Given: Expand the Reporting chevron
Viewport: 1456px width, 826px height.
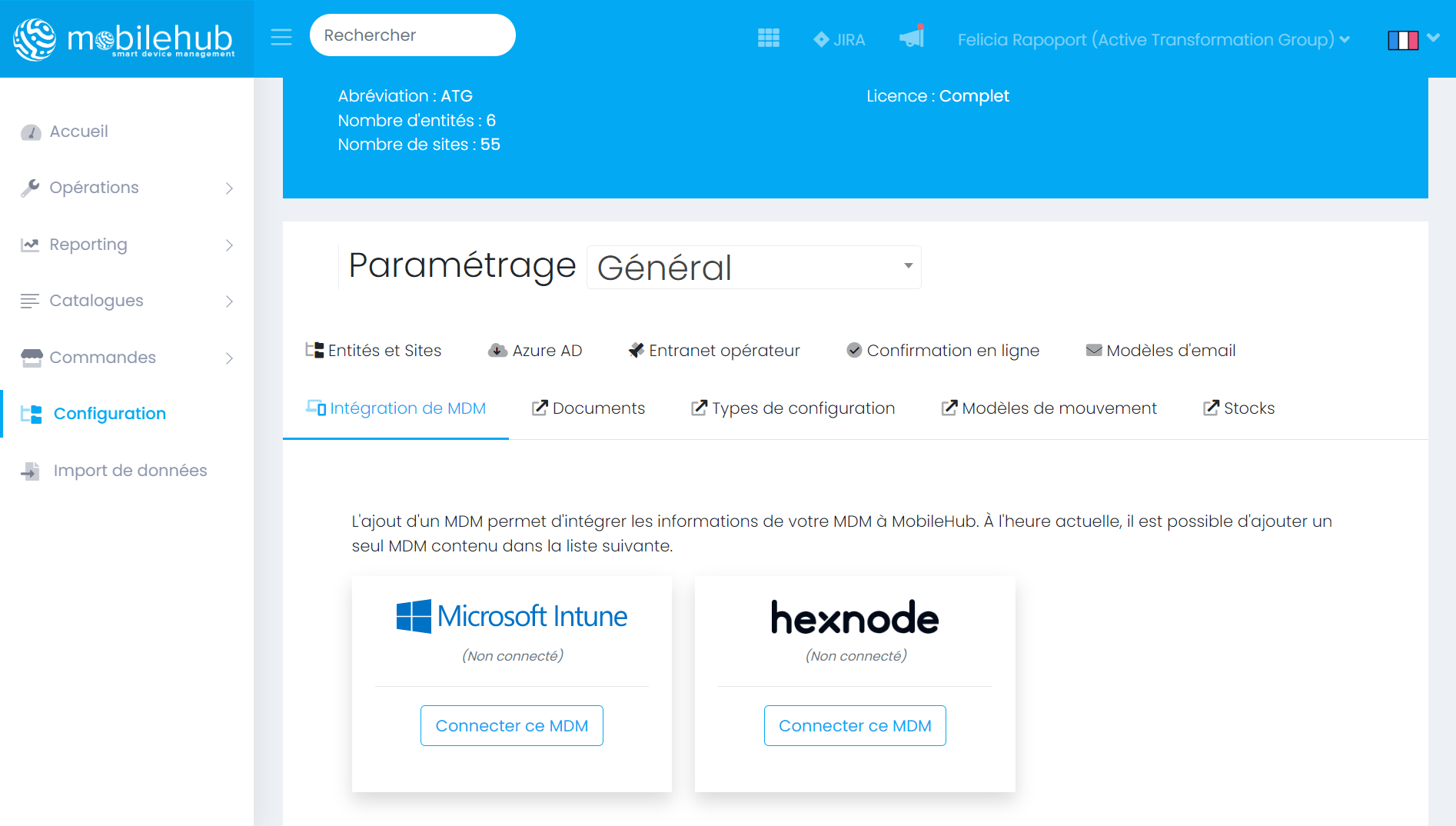Looking at the screenshot, I should point(229,245).
